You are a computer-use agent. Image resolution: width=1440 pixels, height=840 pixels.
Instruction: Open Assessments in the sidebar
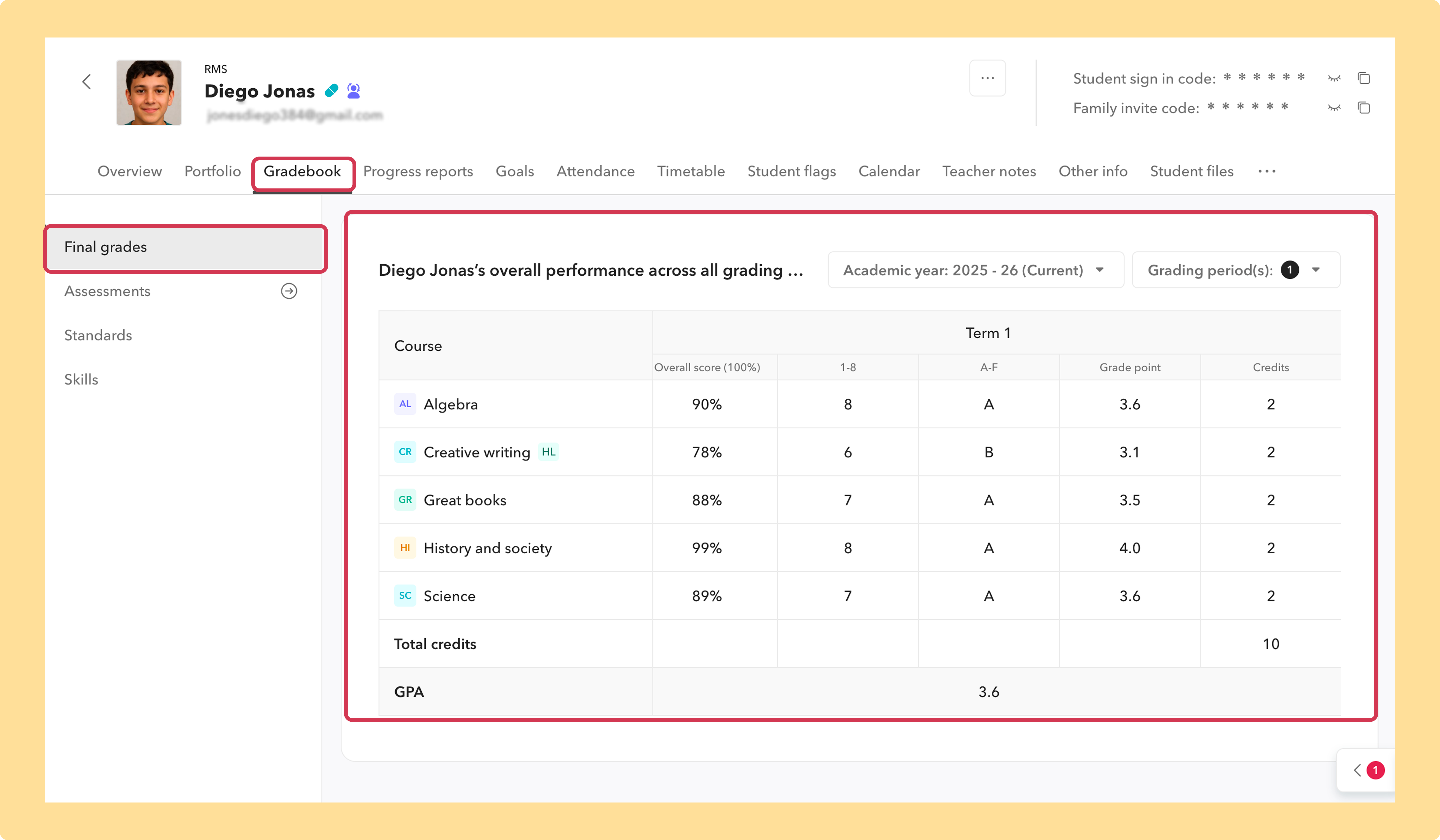[107, 291]
